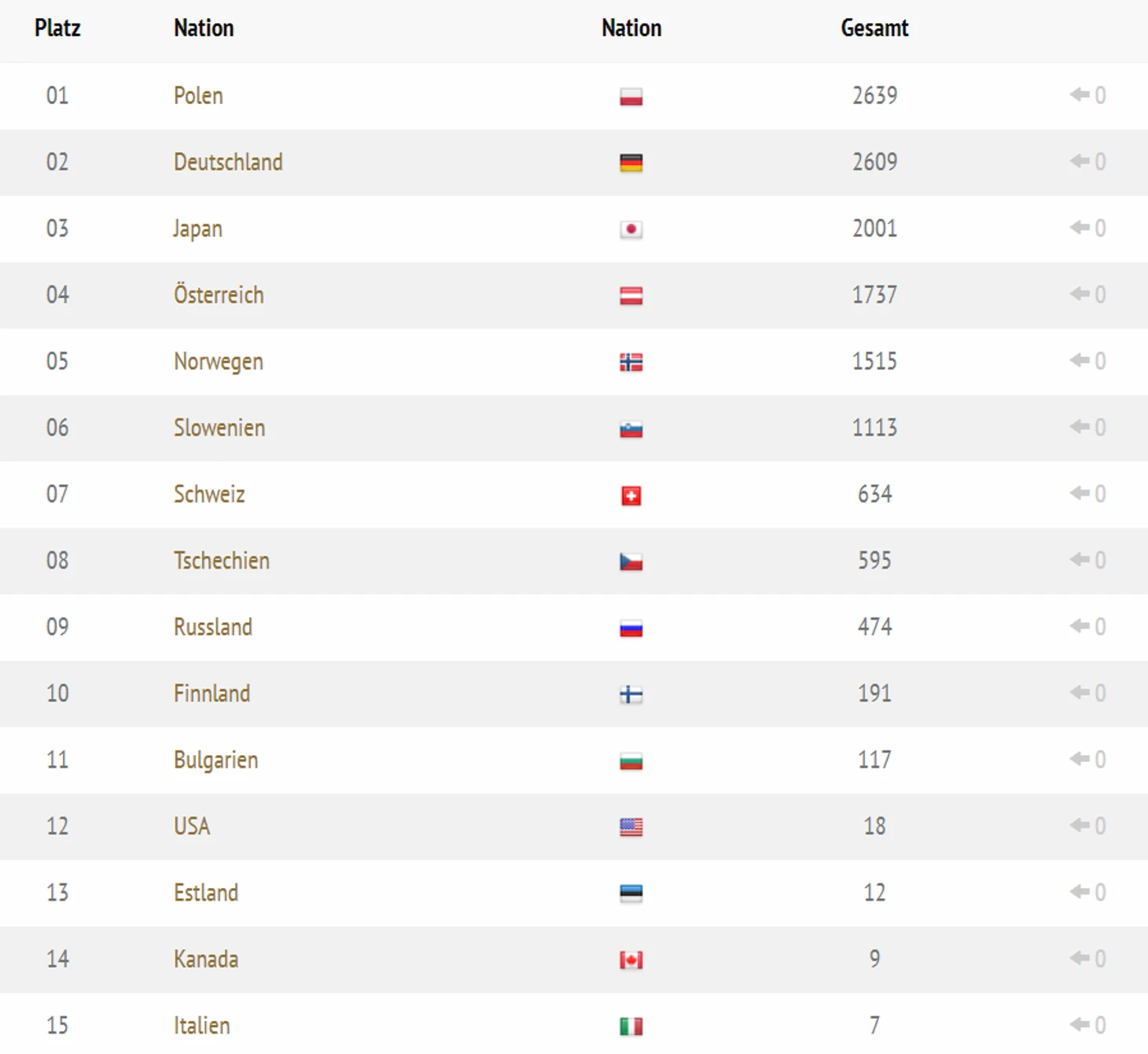
Task: Click the position change arrow for Österreich
Action: 1079,294
